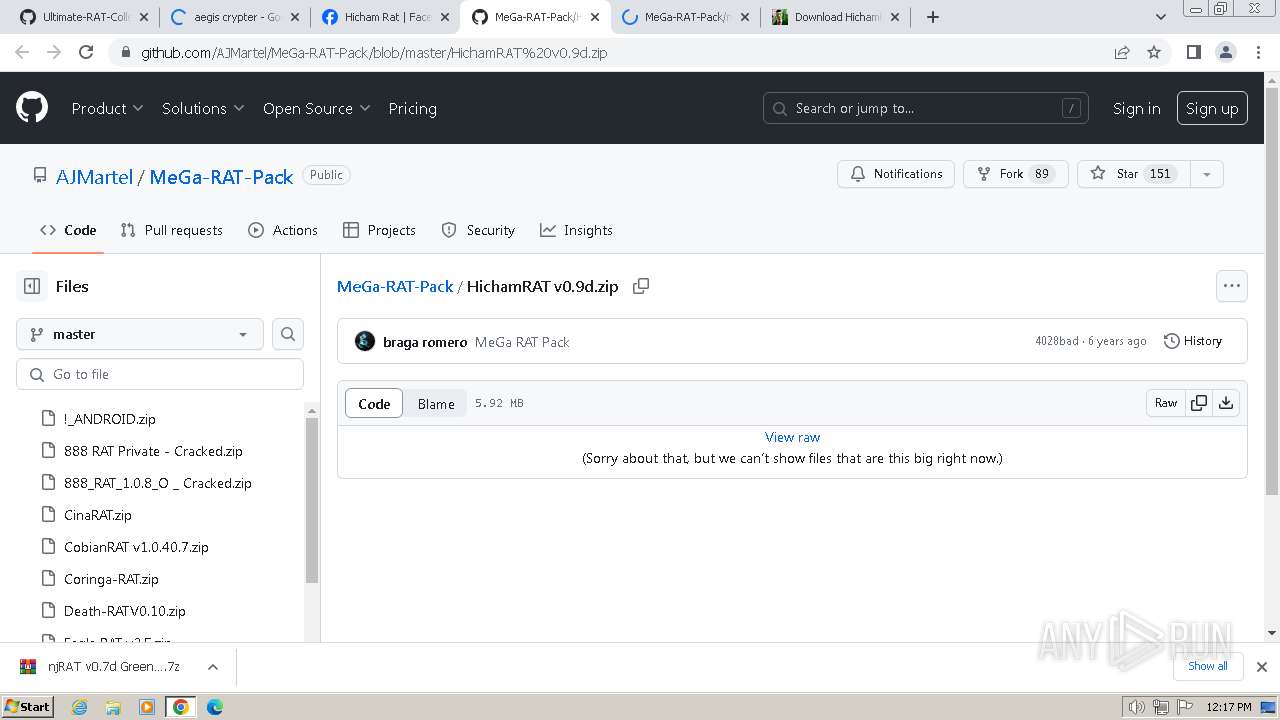The width and height of the screenshot is (1280, 720).
Task: Go to the Actions tab
Action: 283,230
